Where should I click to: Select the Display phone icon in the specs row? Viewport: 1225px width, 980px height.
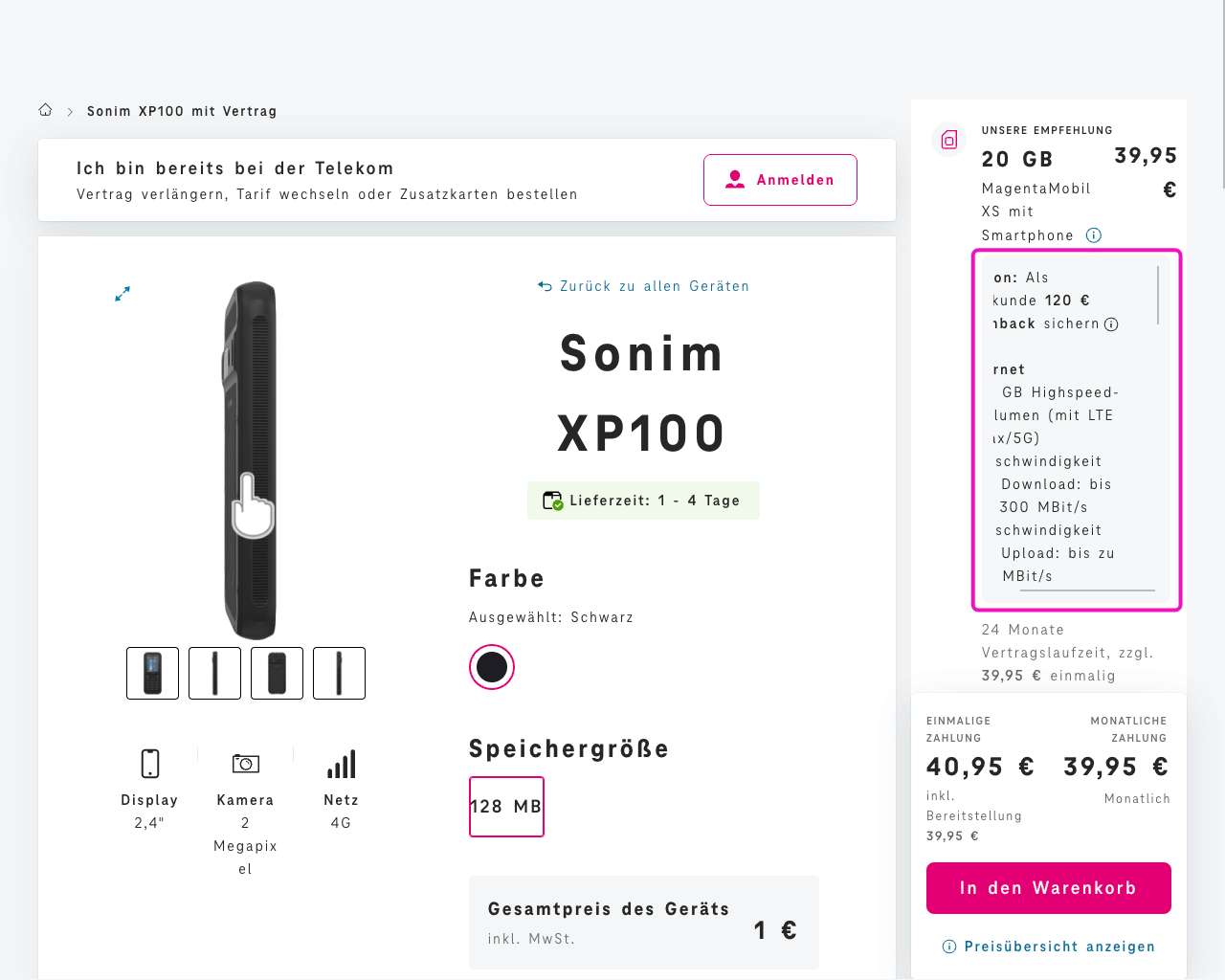pyautogui.click(x=149, y=763)
